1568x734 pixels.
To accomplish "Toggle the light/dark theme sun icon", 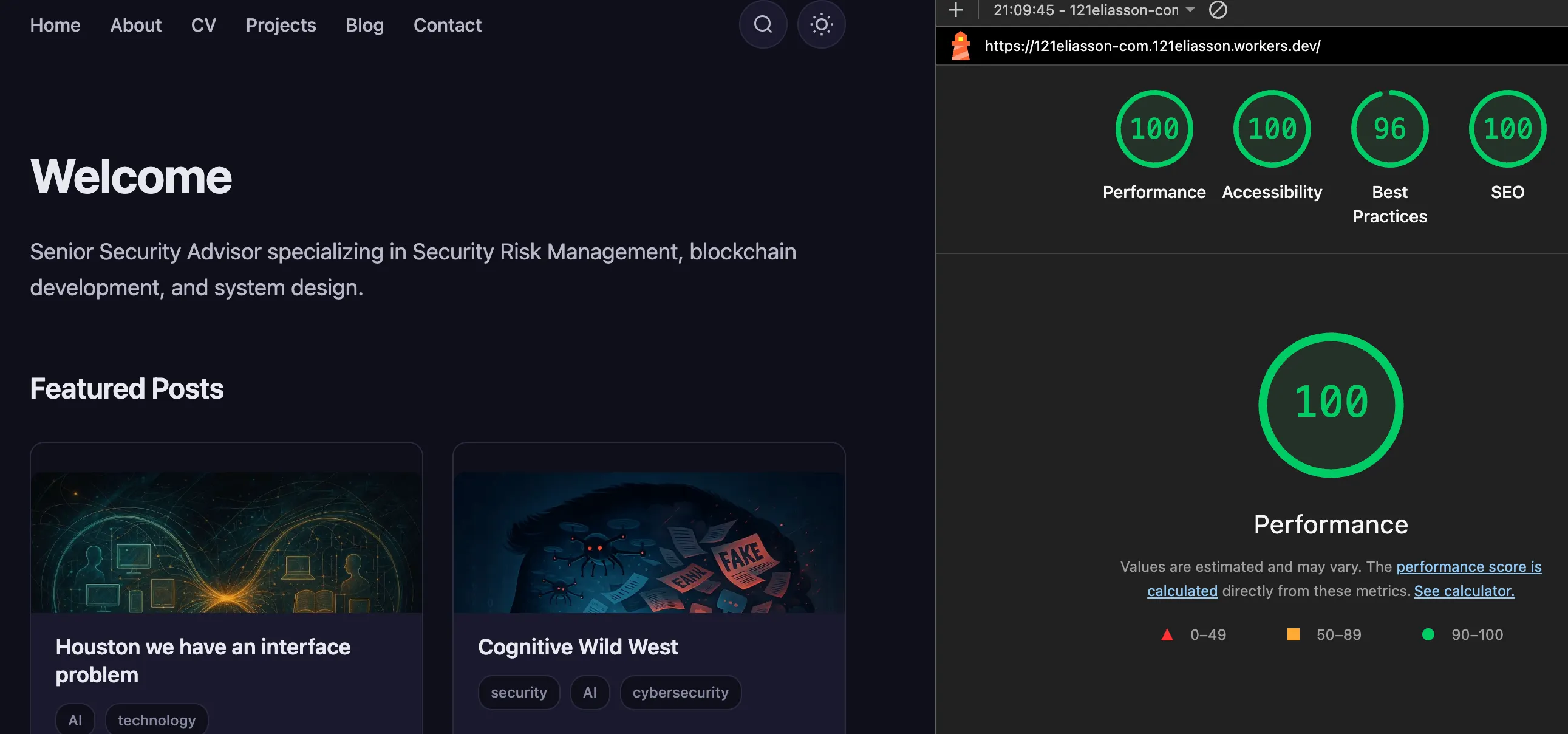I will click(x=821, y=24).
